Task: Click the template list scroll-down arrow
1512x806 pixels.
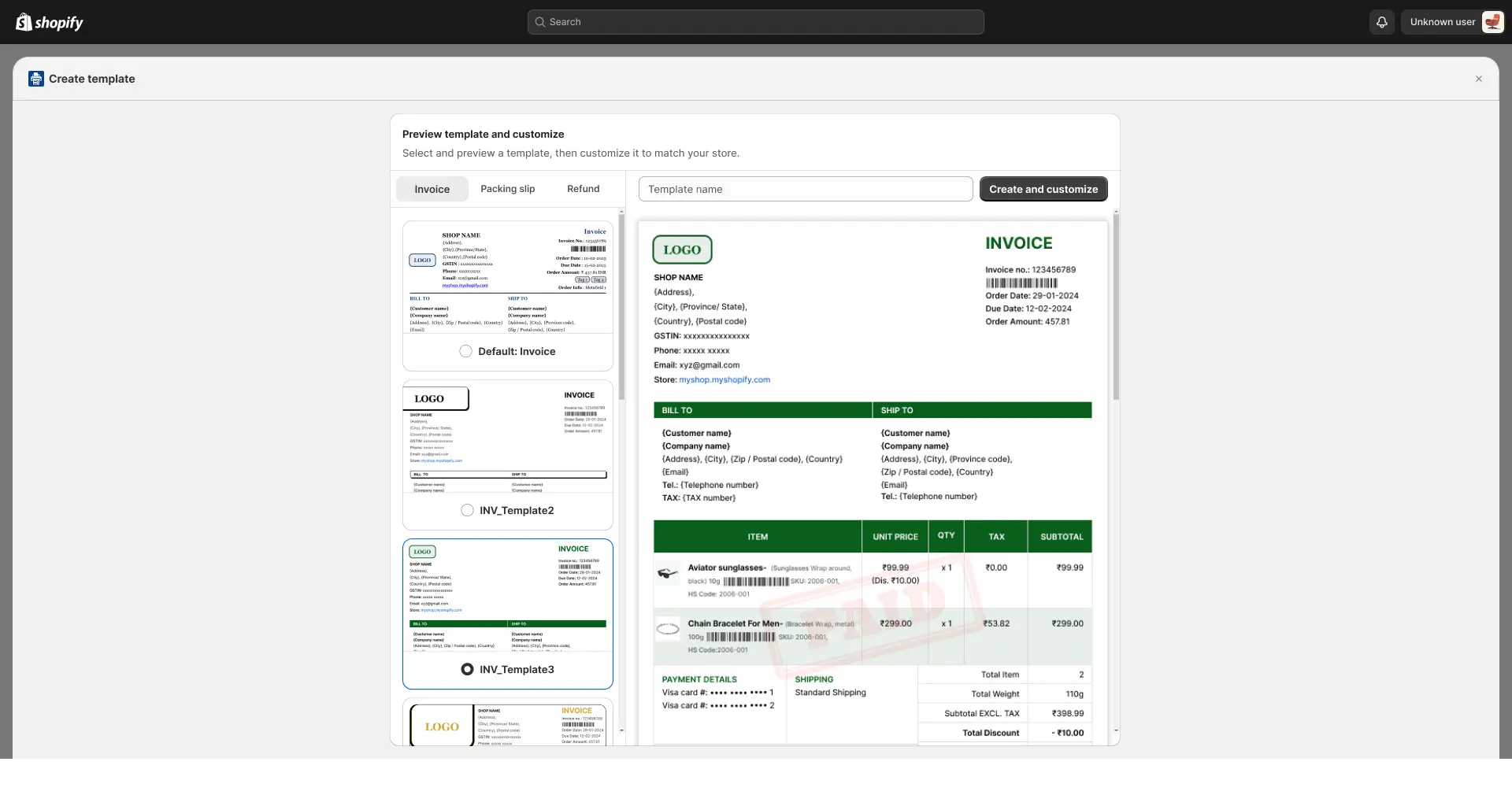Action: pos(621,730)
